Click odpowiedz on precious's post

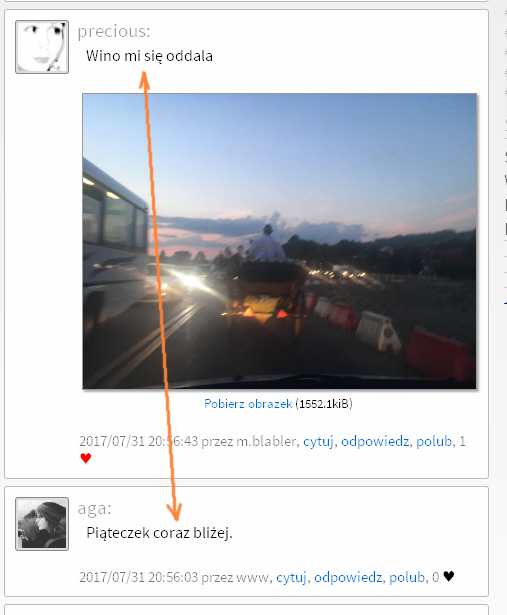375,441
